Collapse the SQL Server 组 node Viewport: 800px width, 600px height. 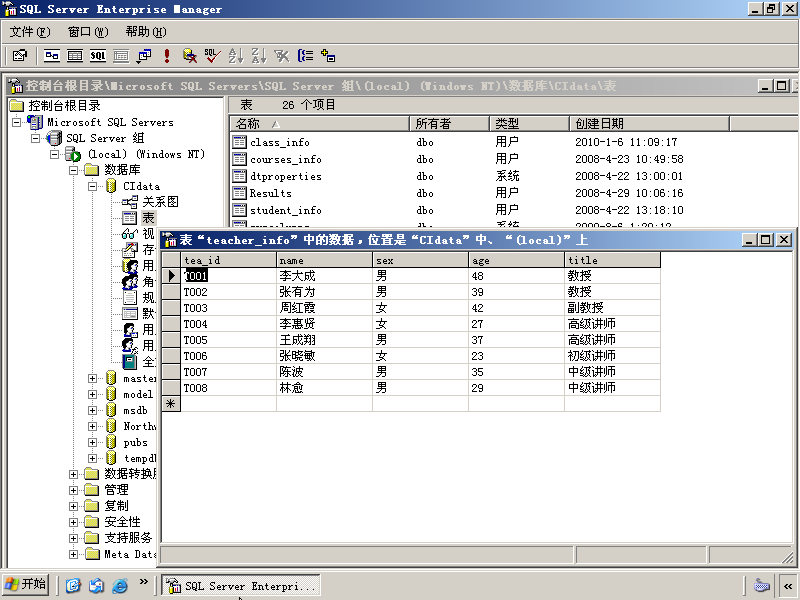[36, 138]
